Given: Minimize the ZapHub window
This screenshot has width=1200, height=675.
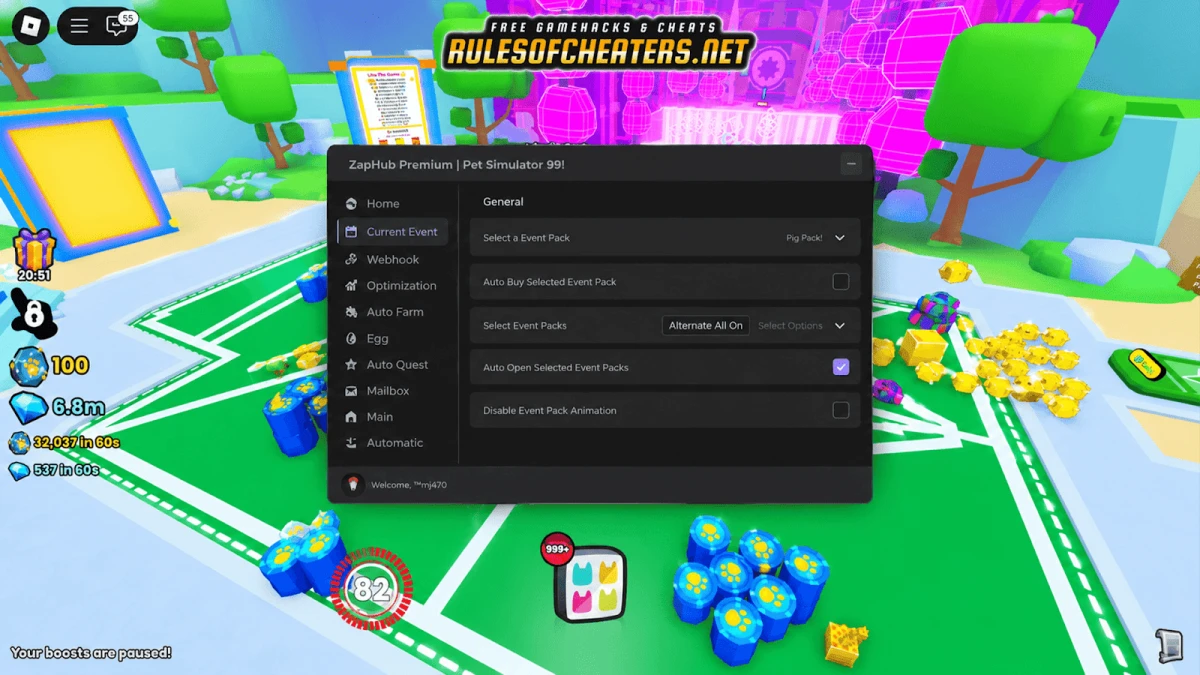Looking at the screenshot, I should [x=851, y=164].
